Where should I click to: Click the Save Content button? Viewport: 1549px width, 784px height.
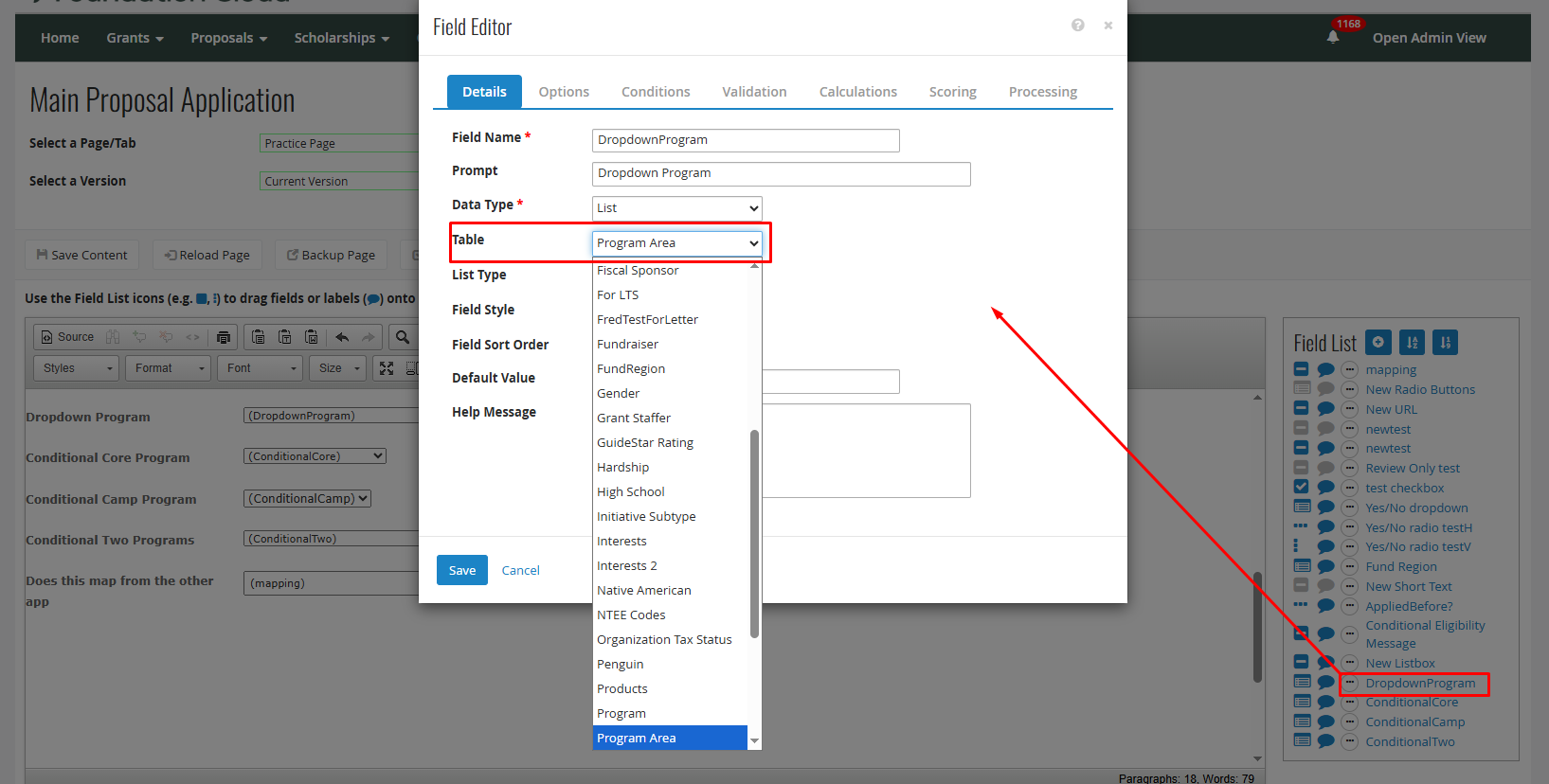coord(81,255)
